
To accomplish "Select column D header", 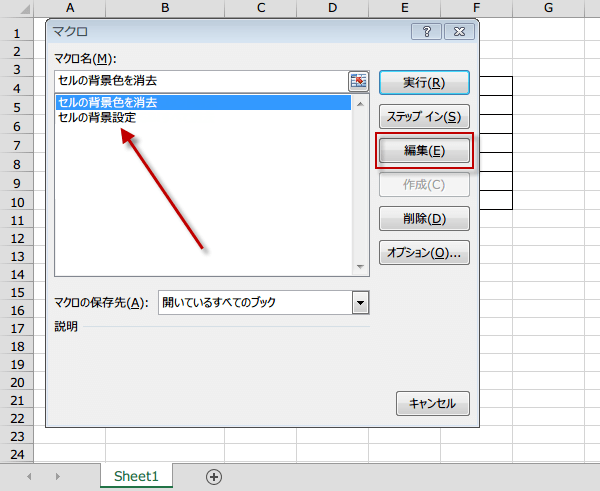I will pos(333,8).
